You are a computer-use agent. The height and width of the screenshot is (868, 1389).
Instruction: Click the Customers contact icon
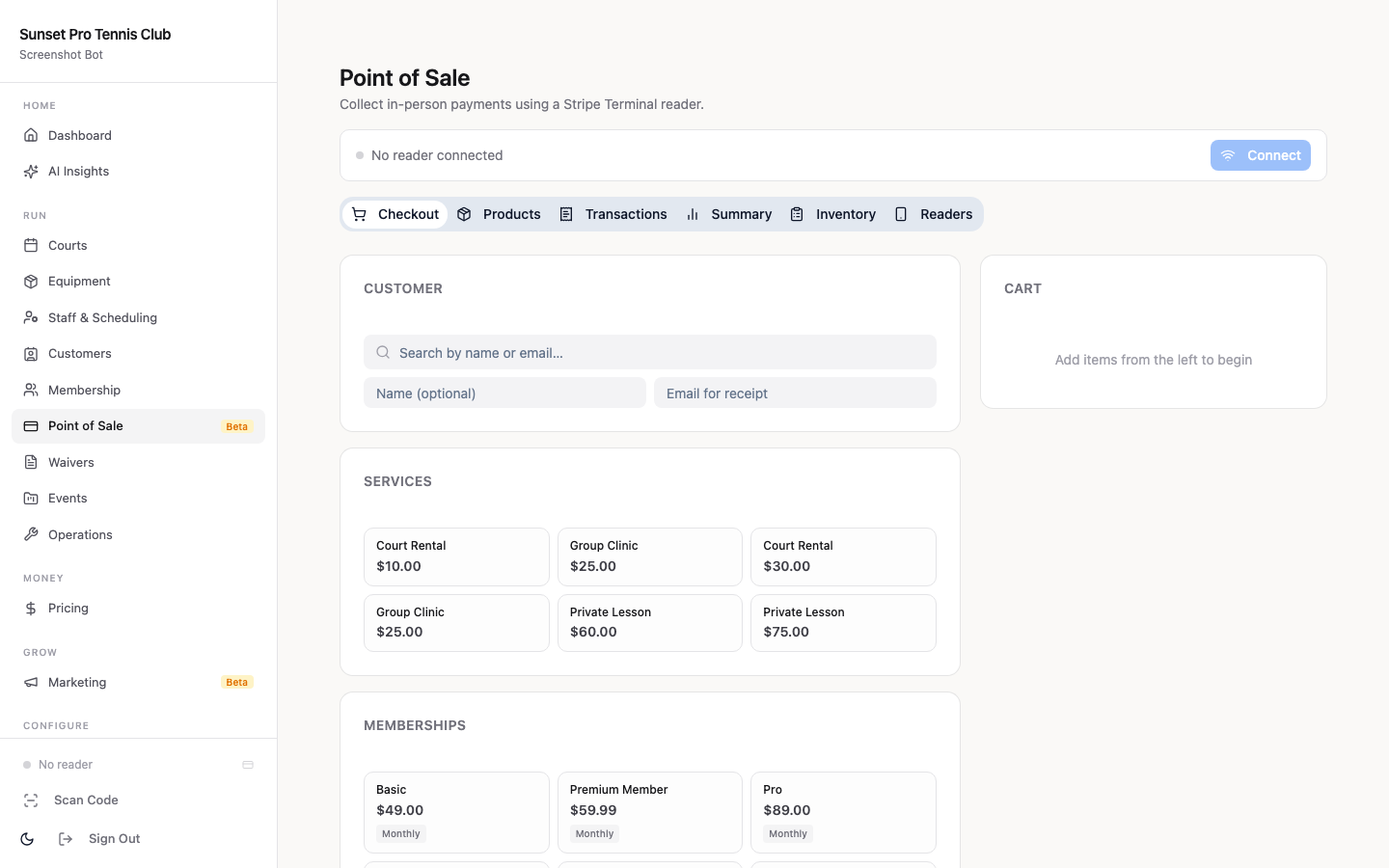pos(31,354)
